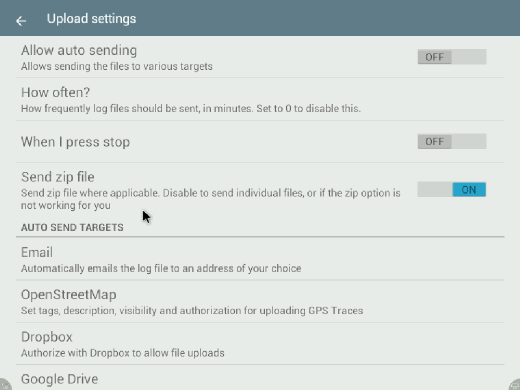520x390 pixels.
Task: Open Email auto send target settings
Action: point(260,259)
